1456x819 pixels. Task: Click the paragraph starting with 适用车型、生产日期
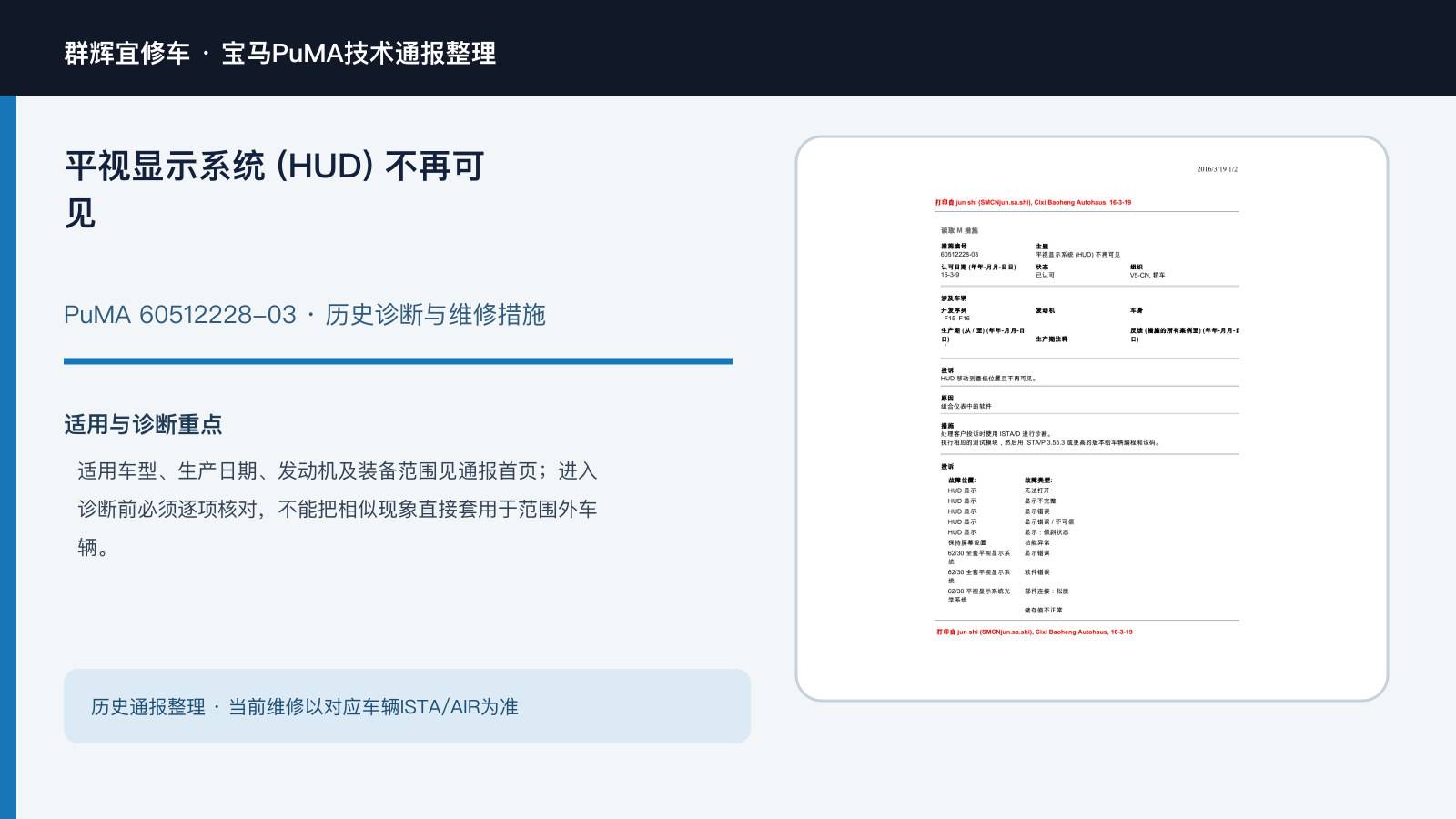338,509
